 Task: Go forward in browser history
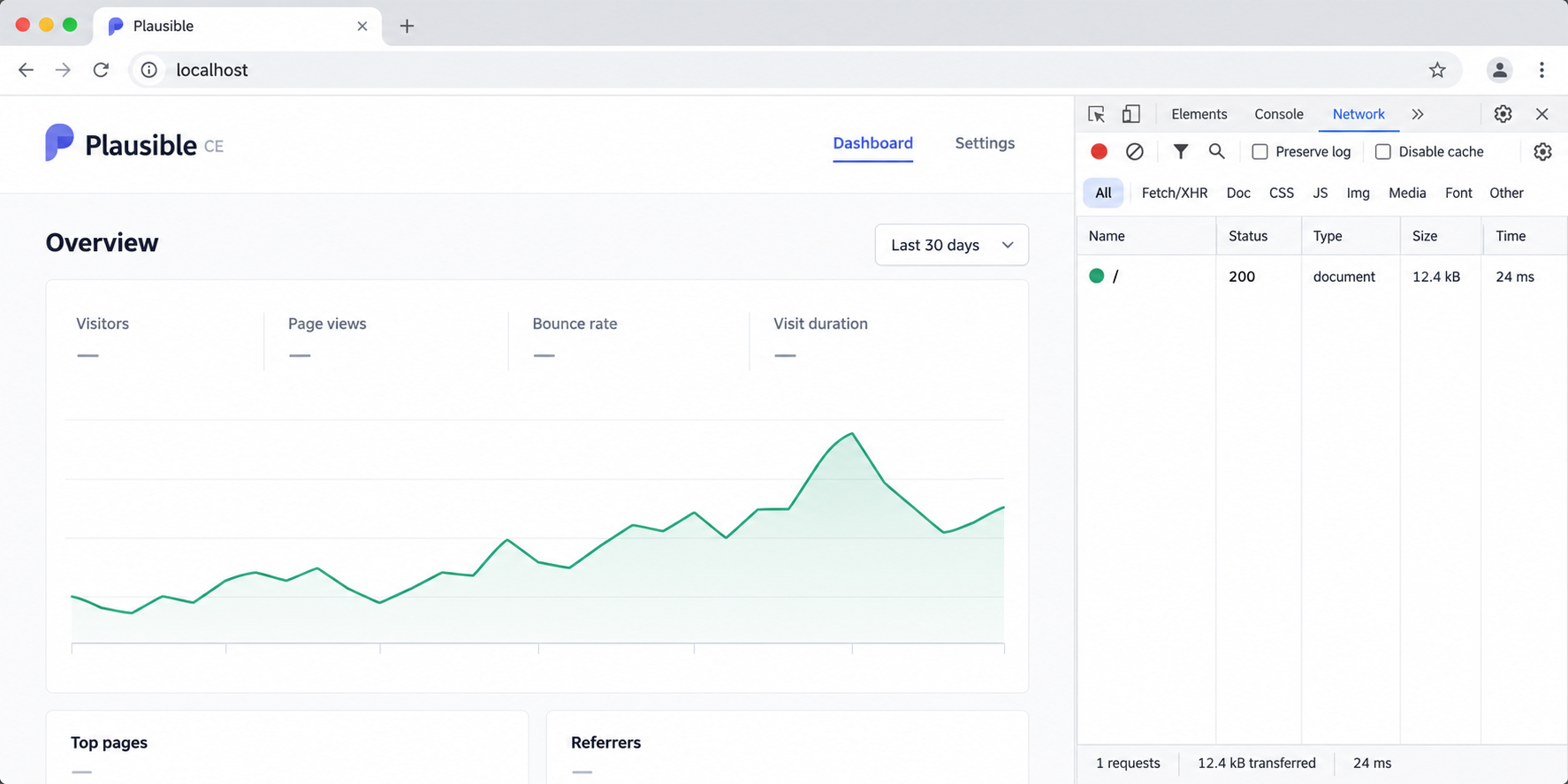pos(63,70)
